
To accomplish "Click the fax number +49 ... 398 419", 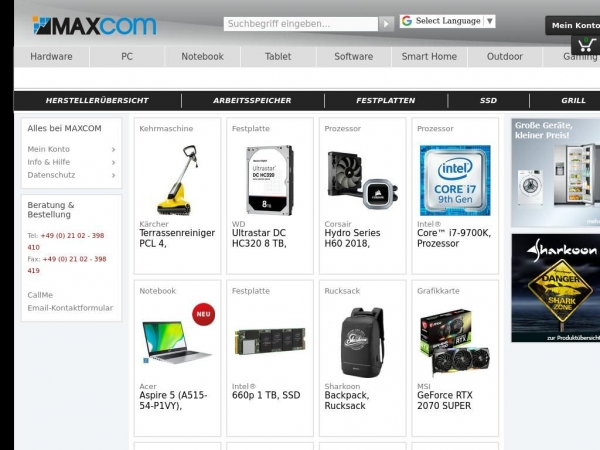I will click(x=67, y=265).
